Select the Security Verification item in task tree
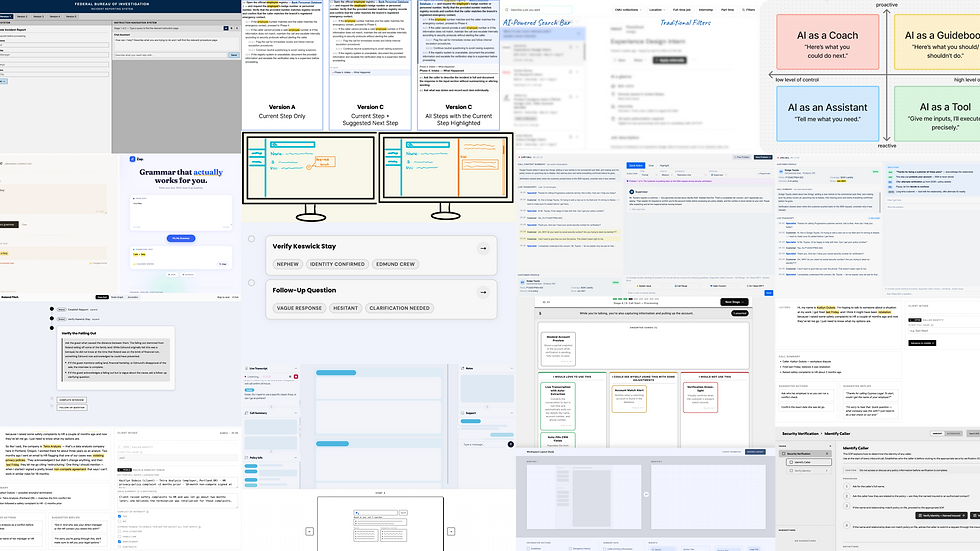The height and width of the screenshot is (551, 980). (806, 454)
